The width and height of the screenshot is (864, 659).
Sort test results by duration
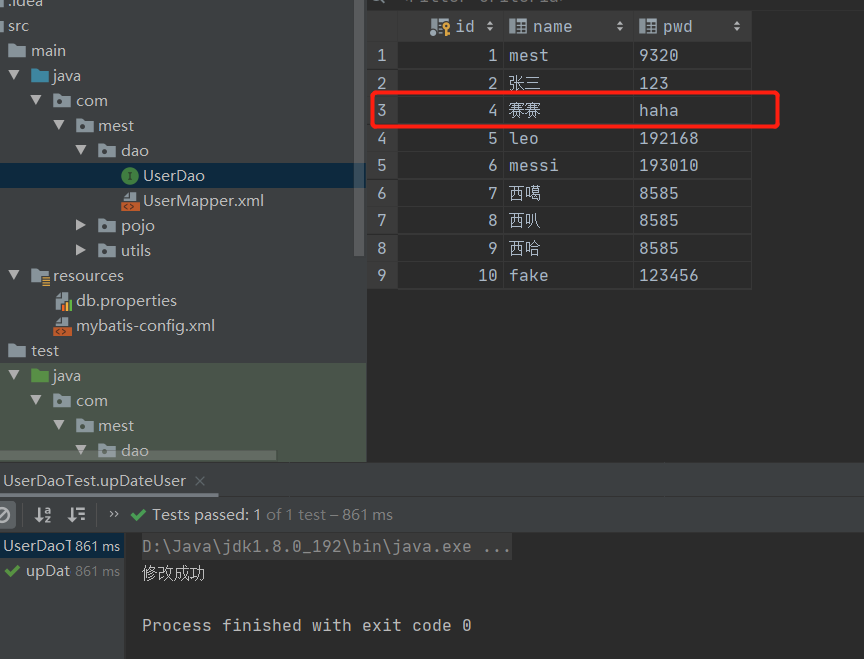click(76, 515)
